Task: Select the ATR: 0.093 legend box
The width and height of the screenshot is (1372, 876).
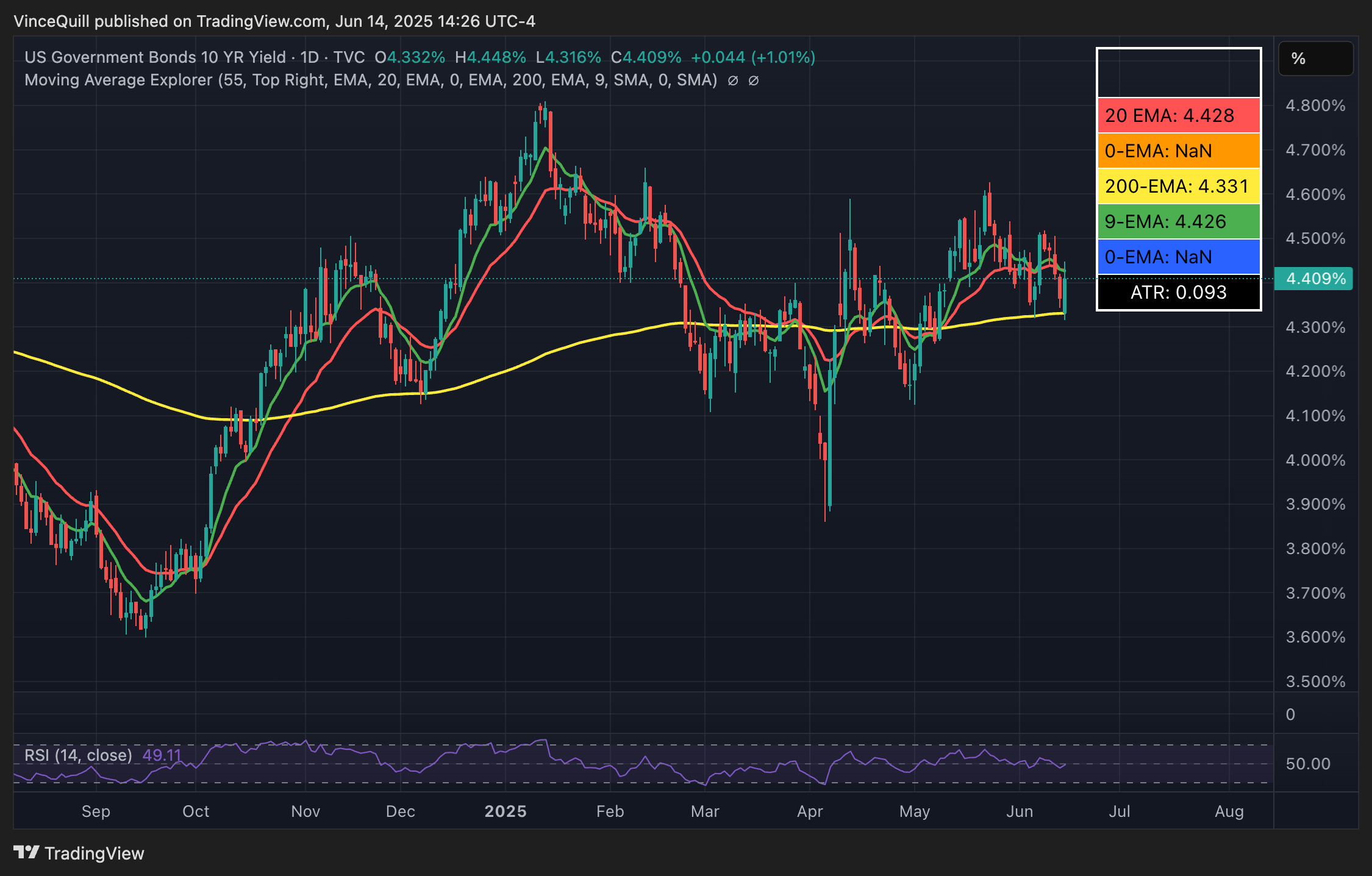Action: coord(1178,293)
